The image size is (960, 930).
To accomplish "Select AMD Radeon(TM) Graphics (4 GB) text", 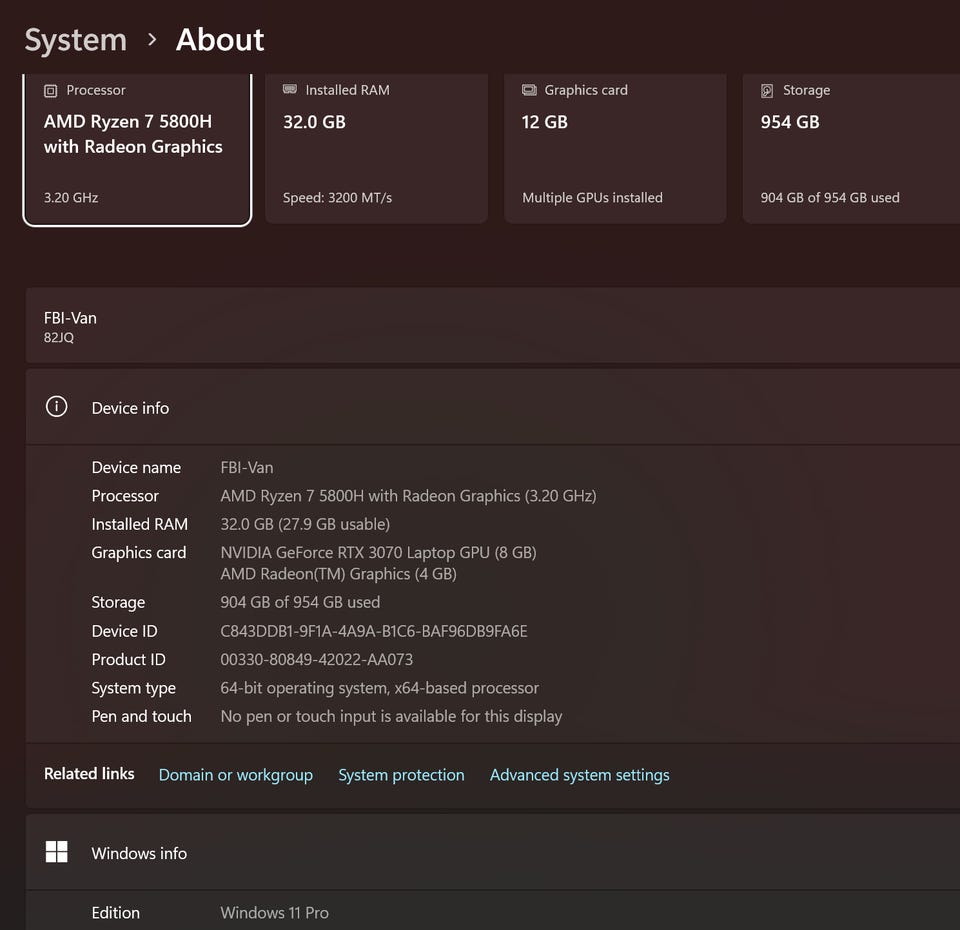I will point(339,574).
